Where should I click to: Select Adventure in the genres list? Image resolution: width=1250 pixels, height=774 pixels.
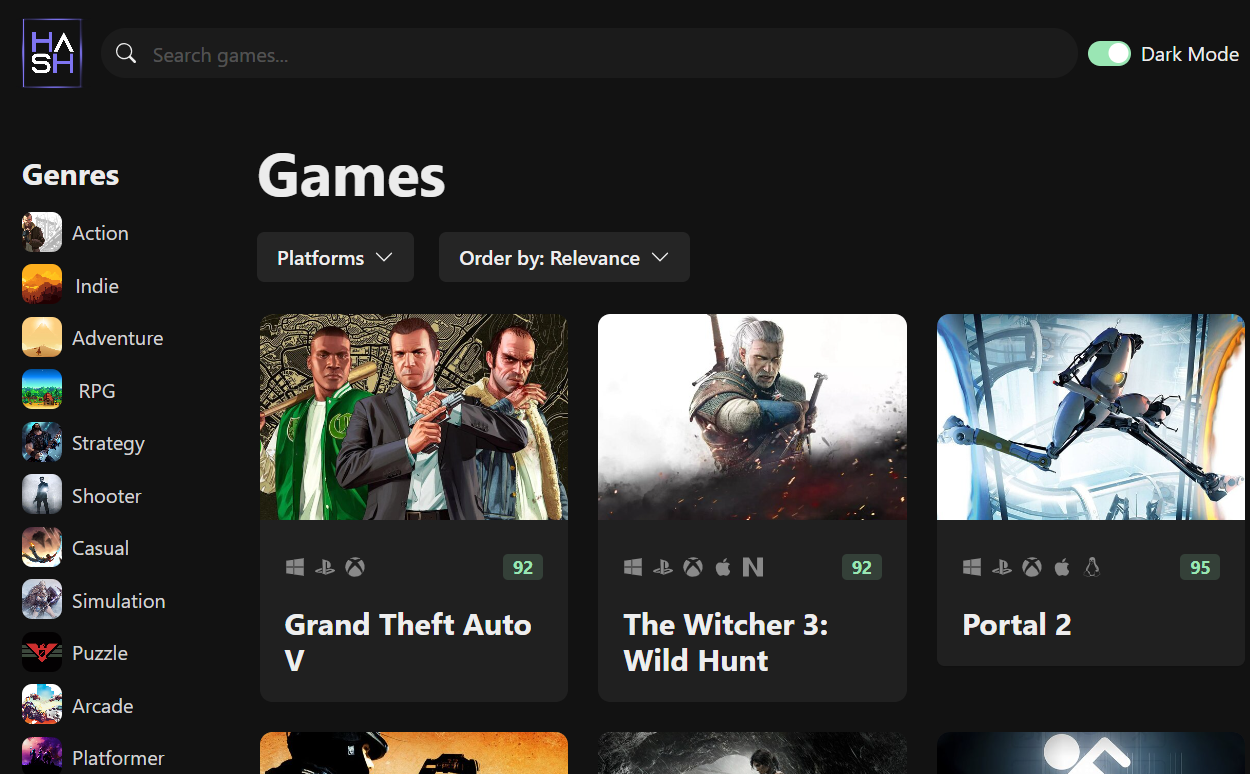(x=117, y=338)
